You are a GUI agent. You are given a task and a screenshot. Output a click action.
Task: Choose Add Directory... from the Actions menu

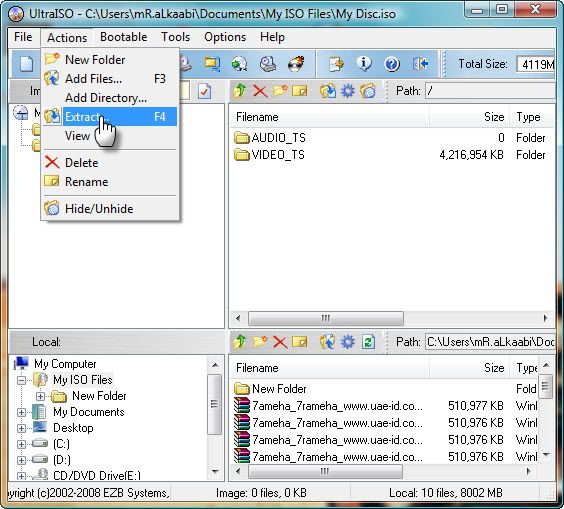pos(110,98)
